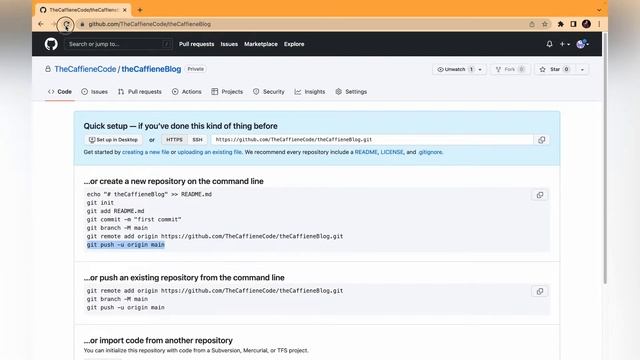
Task: Copy the create new repository commands
Action: (540, 195)
